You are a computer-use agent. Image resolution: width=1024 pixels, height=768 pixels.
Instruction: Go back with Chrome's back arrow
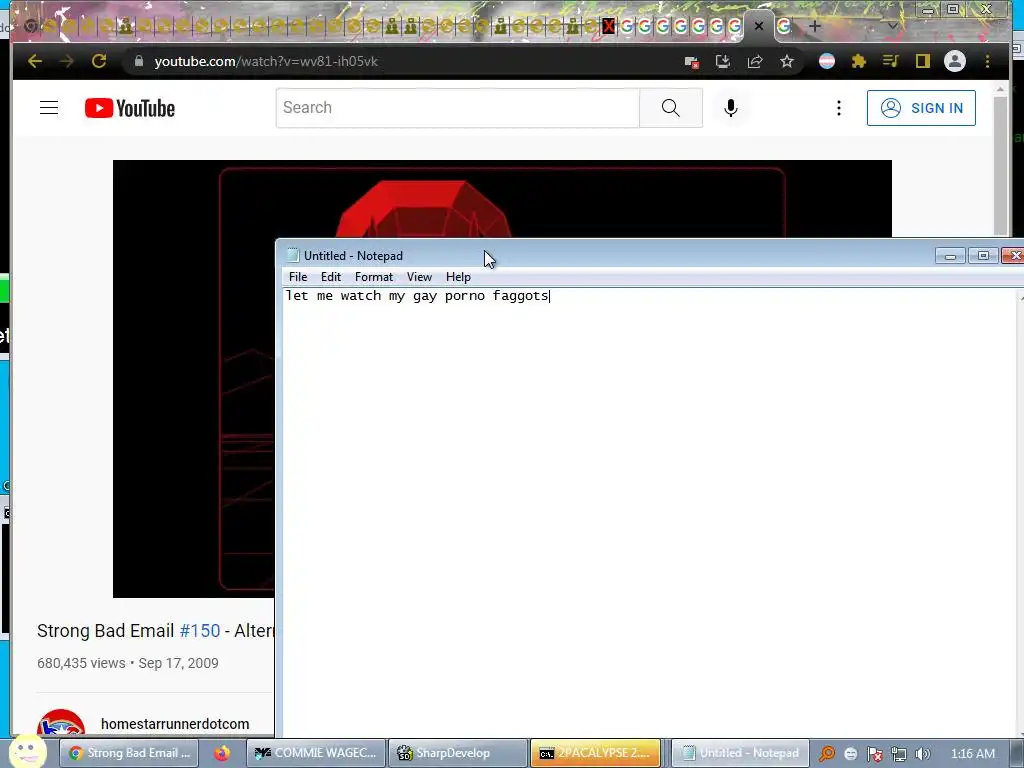point(35,61)
